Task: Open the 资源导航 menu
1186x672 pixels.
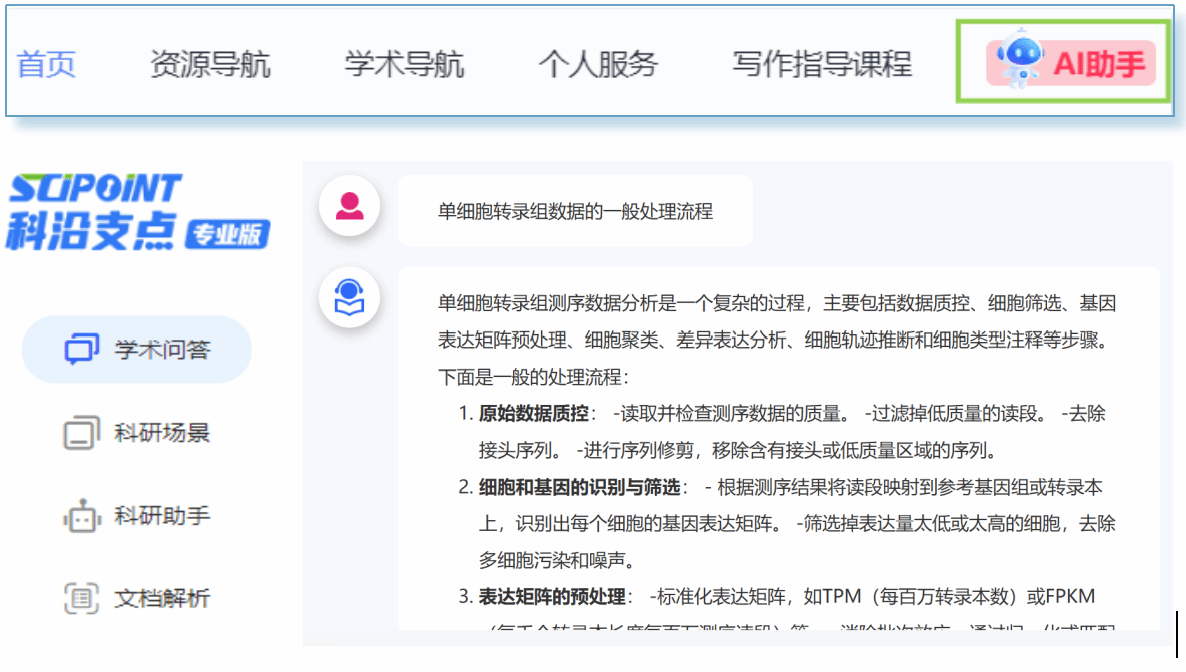Action: tap(210, 64)
